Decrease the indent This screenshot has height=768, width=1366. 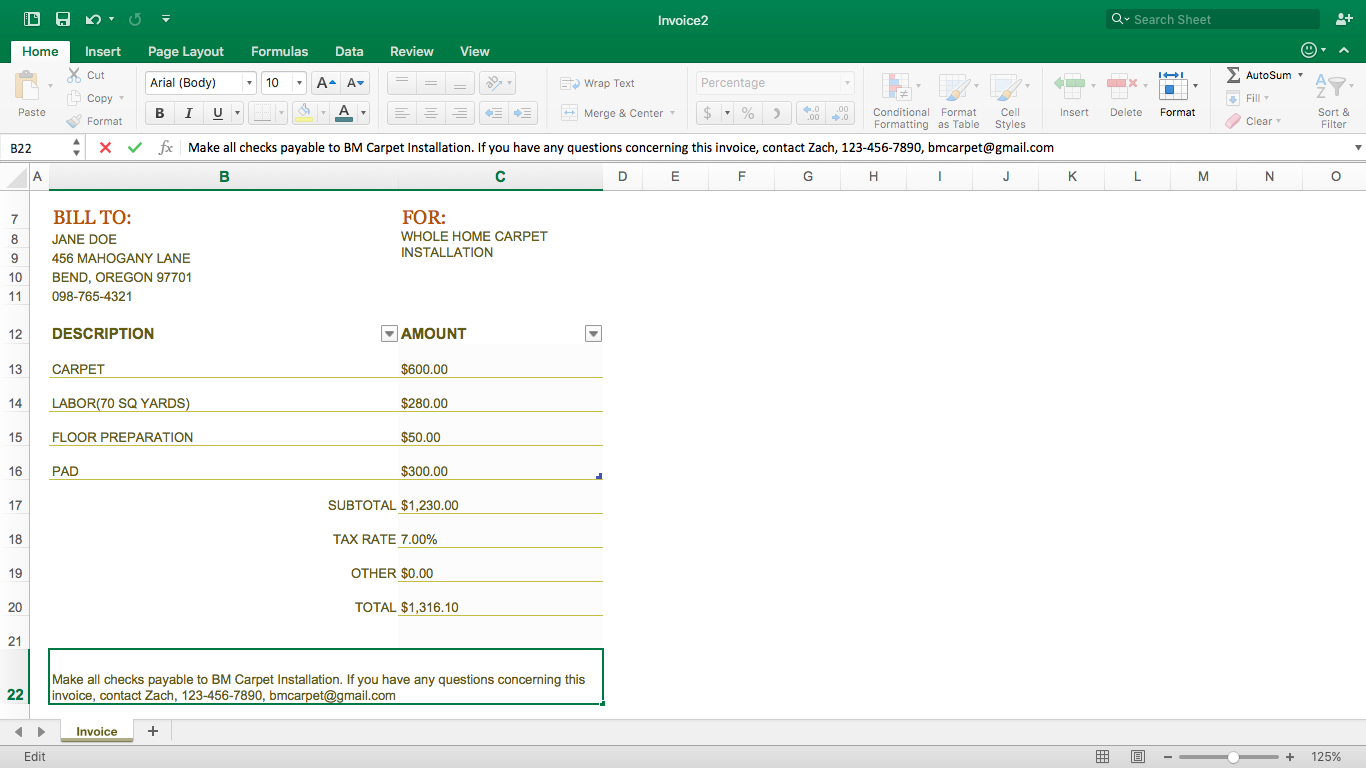493,113
